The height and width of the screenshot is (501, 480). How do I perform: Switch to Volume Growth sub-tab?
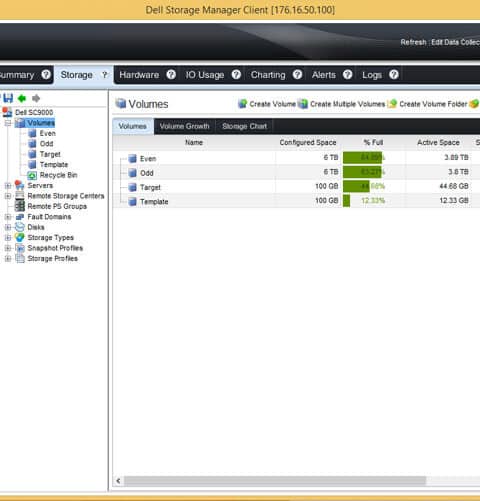[184, 126]
